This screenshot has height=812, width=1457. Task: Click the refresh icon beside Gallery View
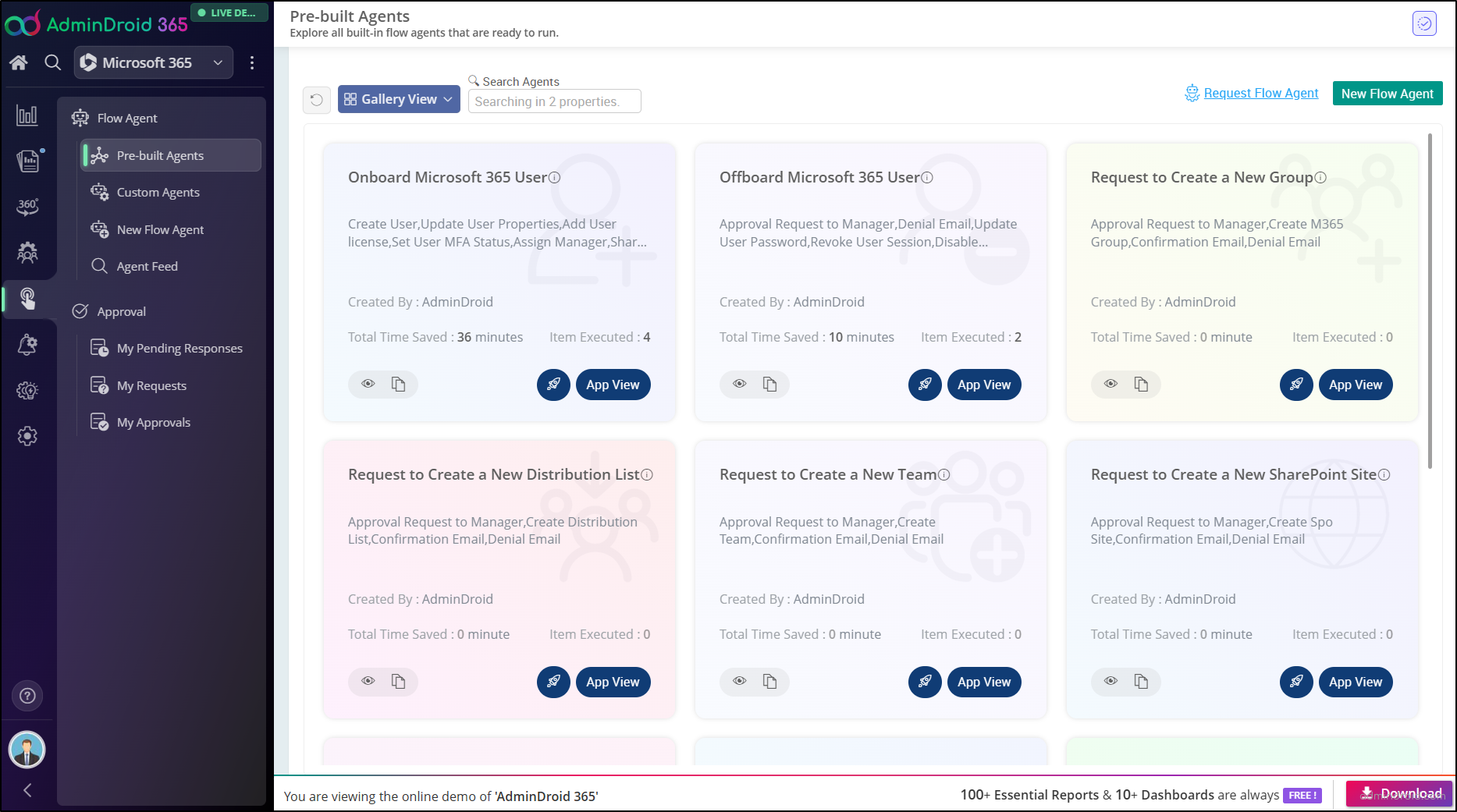click(x=316, y=100)
